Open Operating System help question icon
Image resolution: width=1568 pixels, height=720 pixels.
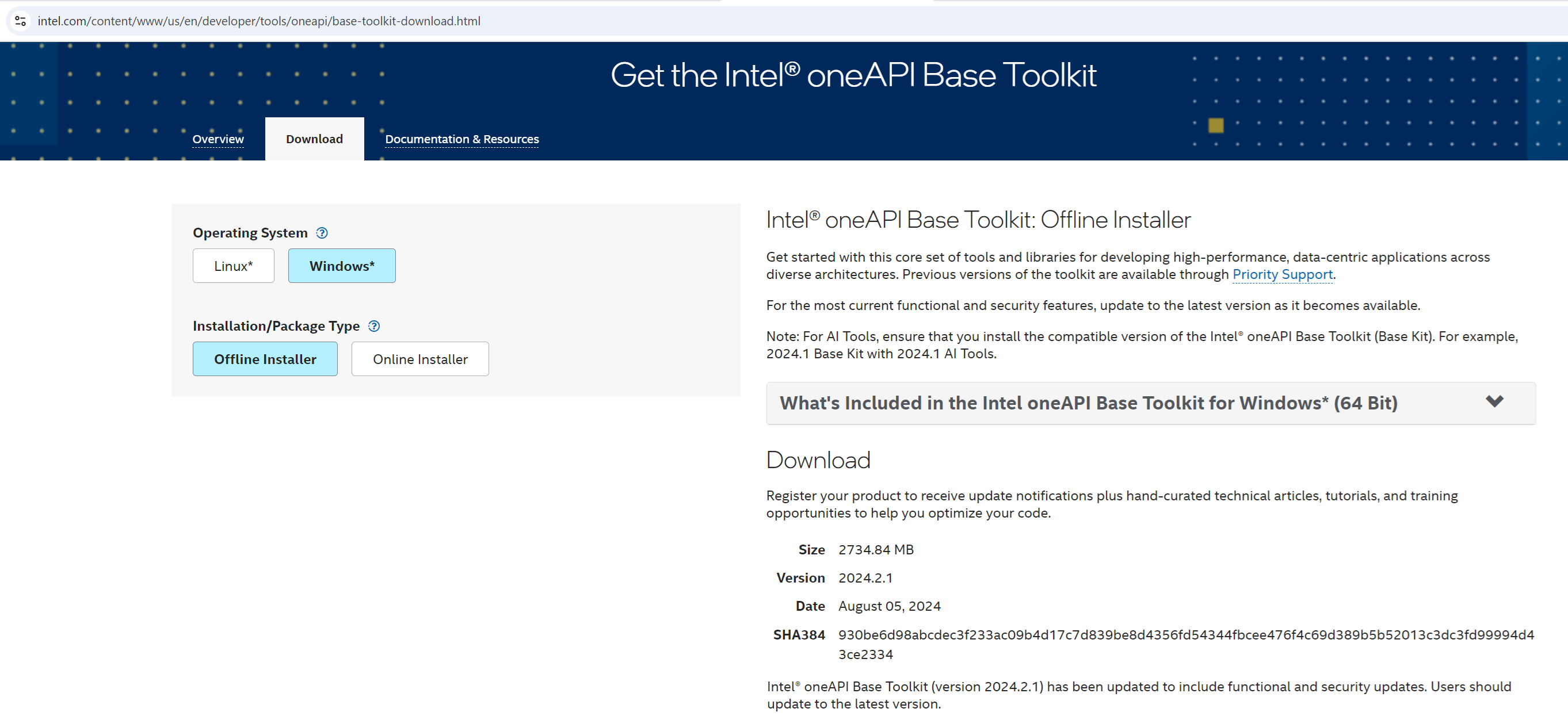point(322,233)
